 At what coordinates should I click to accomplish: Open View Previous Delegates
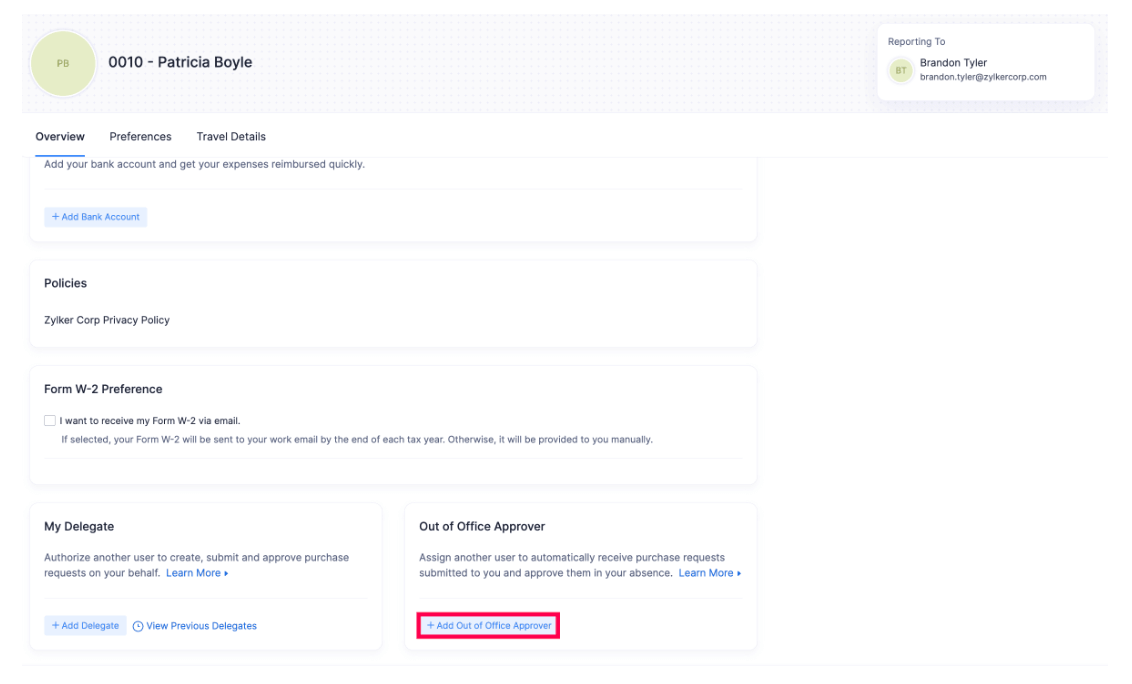pos(201,625)
